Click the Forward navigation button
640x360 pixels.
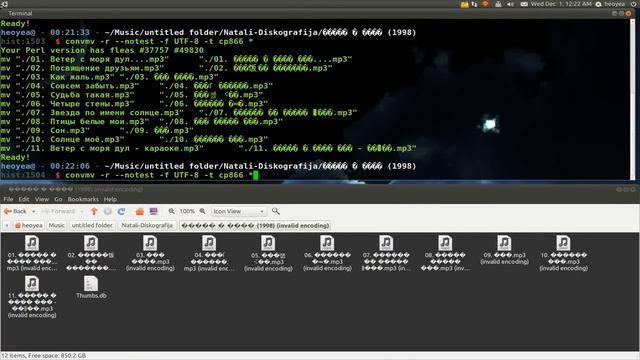[x=58, y=211]
